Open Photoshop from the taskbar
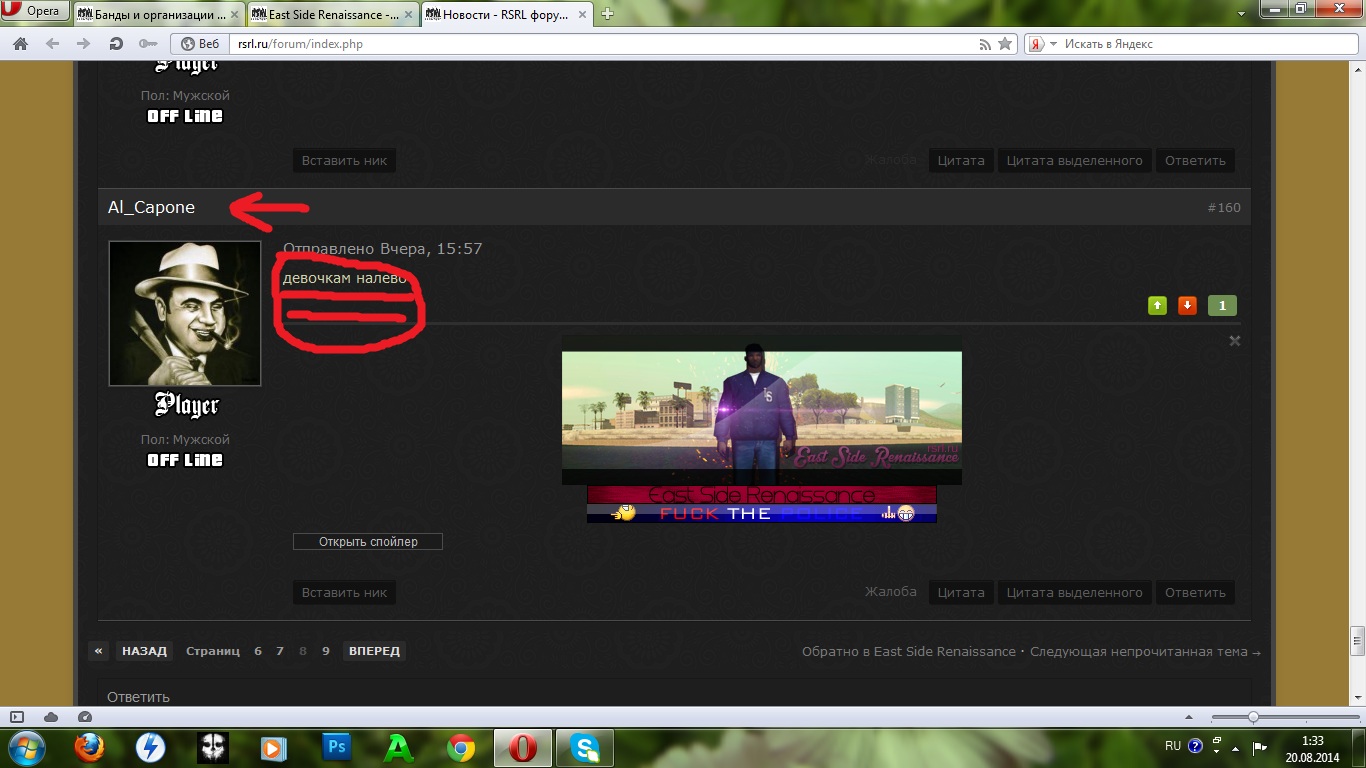The height and width of the screenshot is (768, 1366). click(x=337, y=748)
